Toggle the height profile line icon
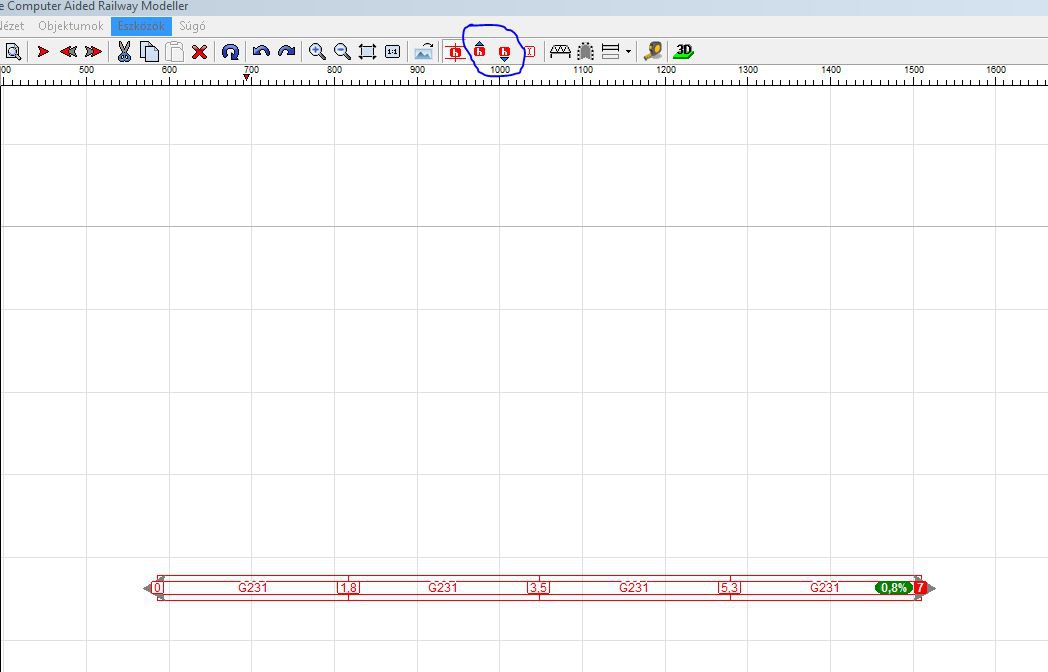The height and width of the screenshot is (672, 1048). coord(455,51)
